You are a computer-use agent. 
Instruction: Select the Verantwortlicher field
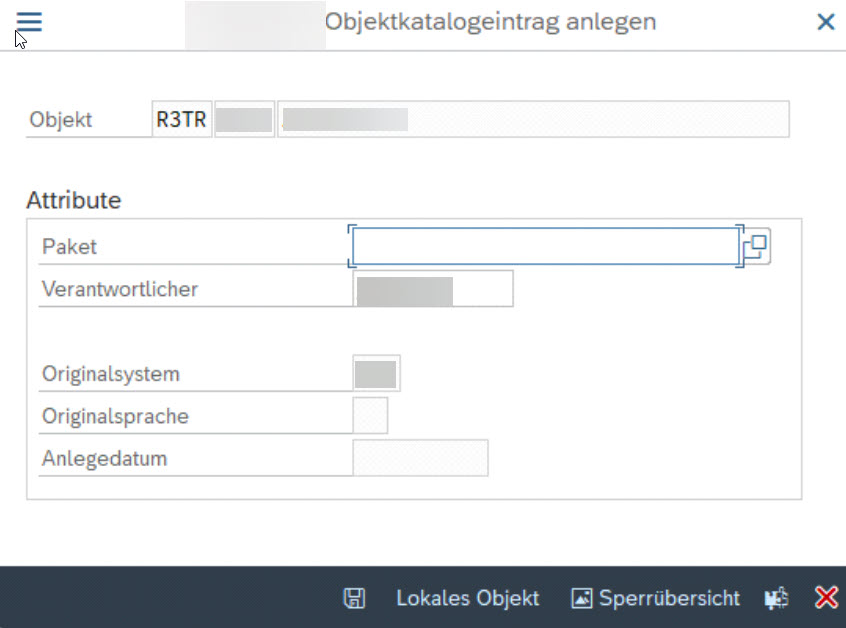[433, 289]
